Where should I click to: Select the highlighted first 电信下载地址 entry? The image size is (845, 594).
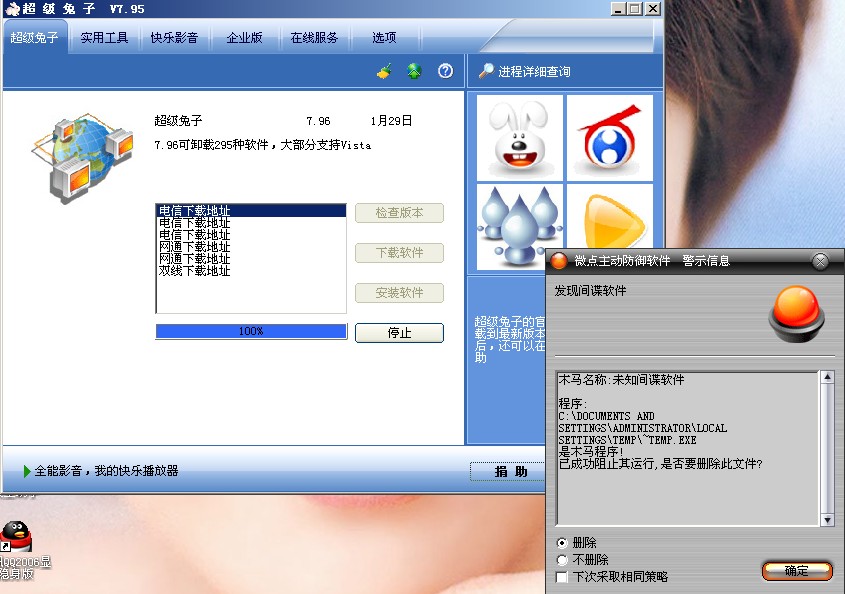pyautogui.click(x=251, y=211)
